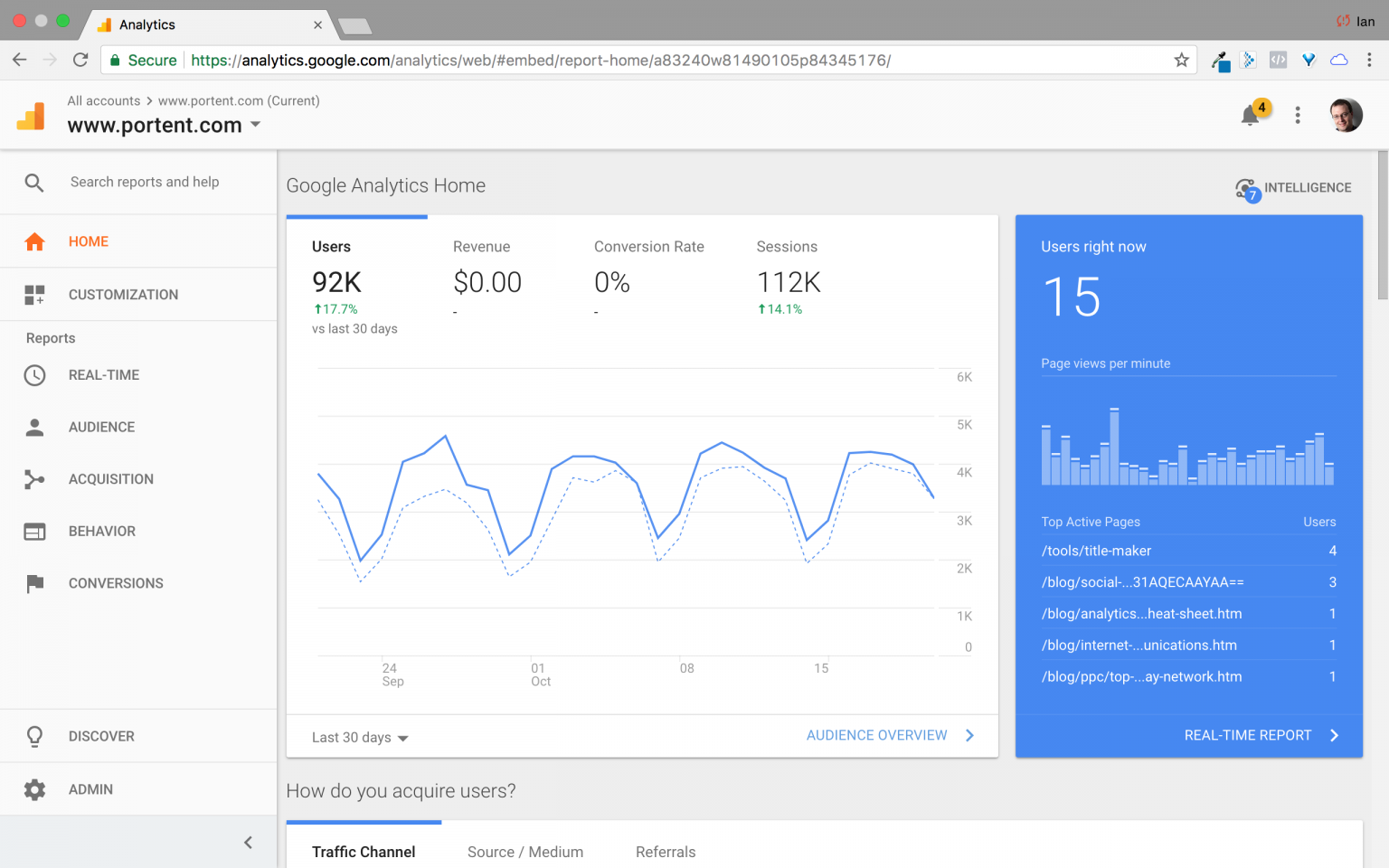Screen dimensions: 1389x868
Task: Switch to the Traffic Channel tab
Action: pos(364,852)
